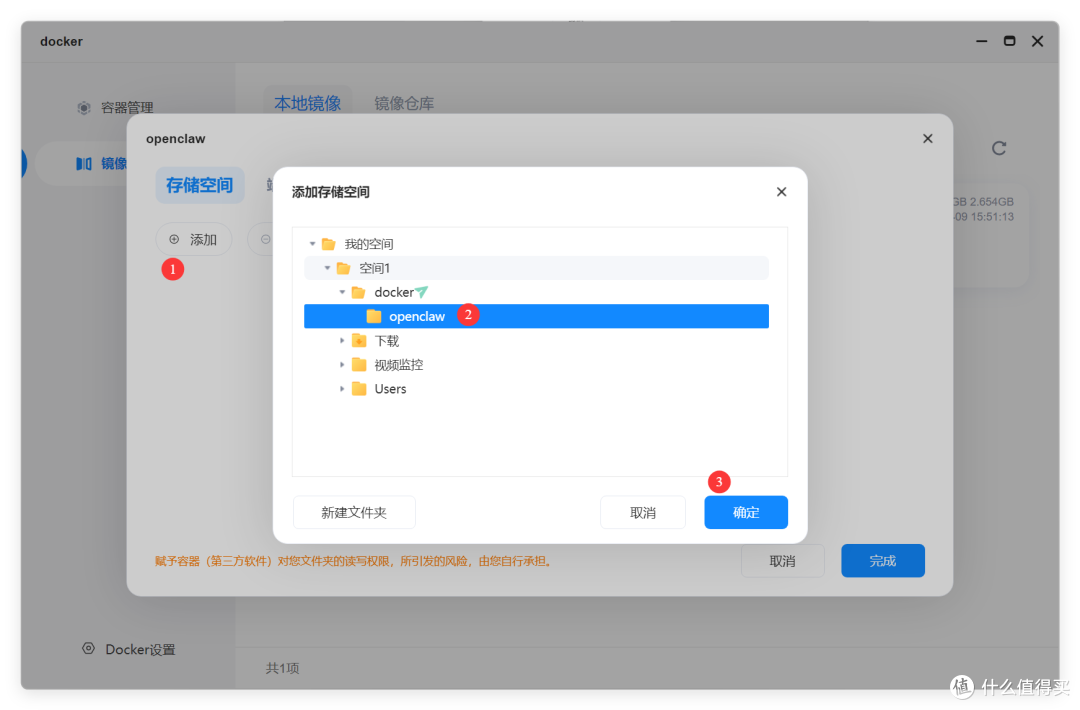Select the 我的空间 root label
This screenshot has height=710, width=1080.
coord(369,244)
